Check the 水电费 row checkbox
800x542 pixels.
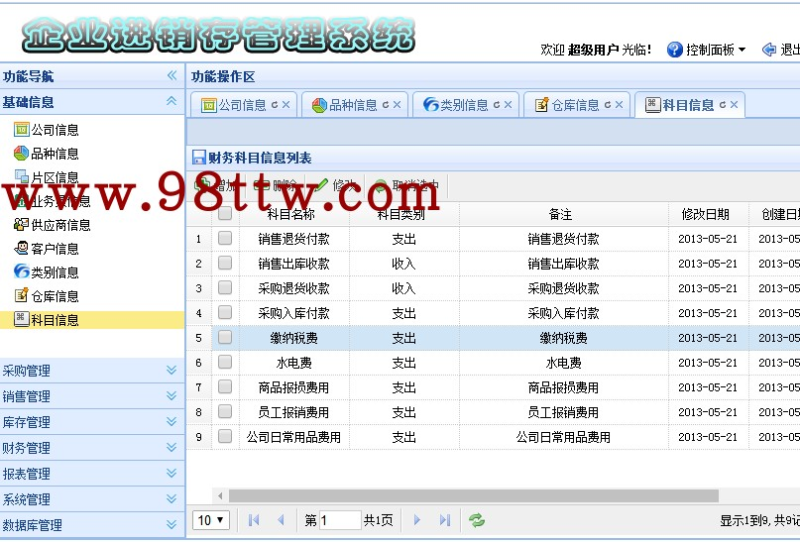click(x=225, y=362)
